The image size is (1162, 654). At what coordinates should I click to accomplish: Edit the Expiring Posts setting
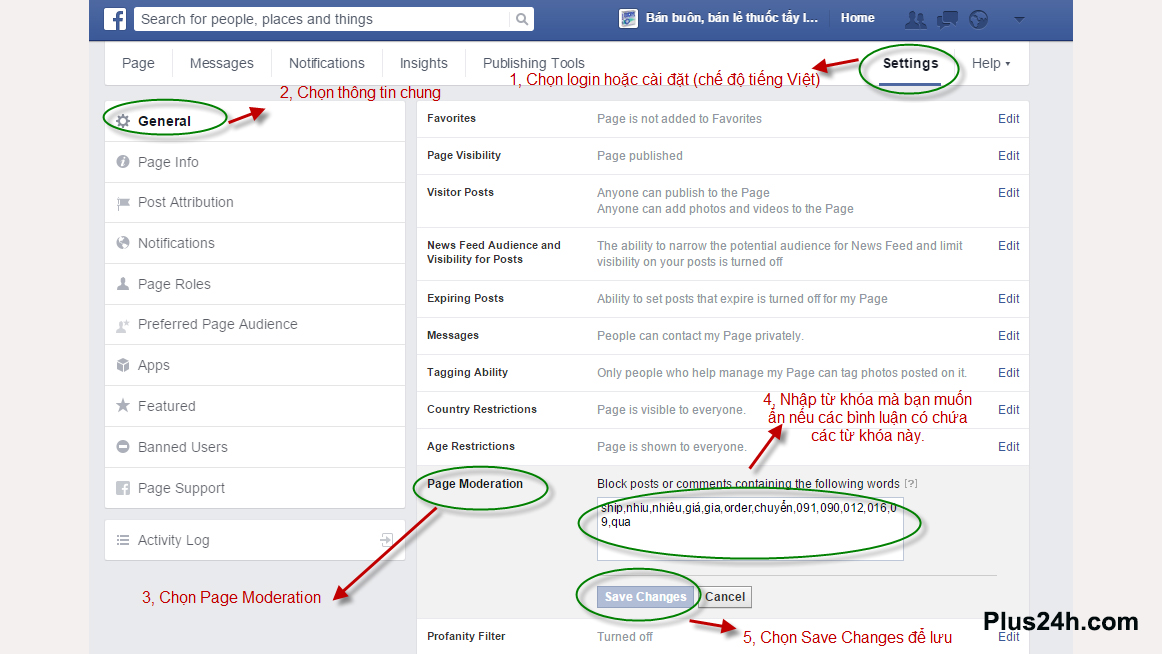1008,298
